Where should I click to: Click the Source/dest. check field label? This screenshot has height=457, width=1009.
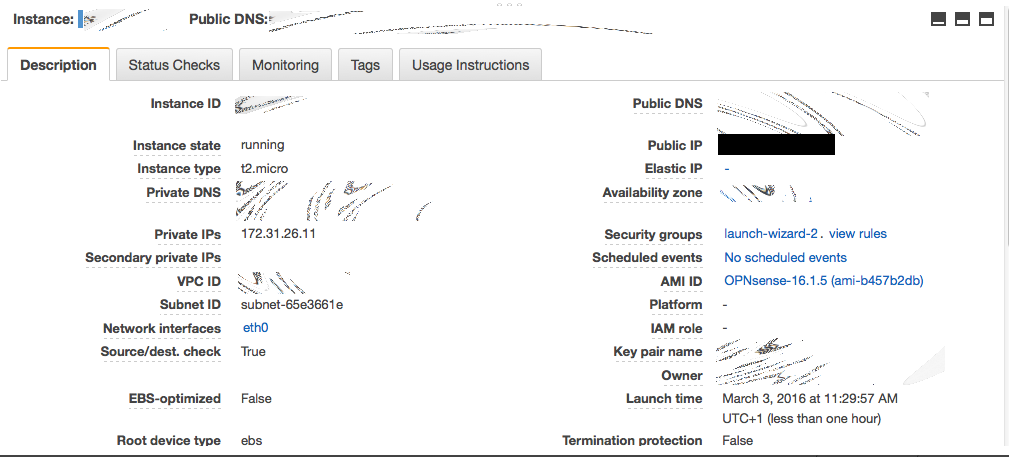(161, 352)
